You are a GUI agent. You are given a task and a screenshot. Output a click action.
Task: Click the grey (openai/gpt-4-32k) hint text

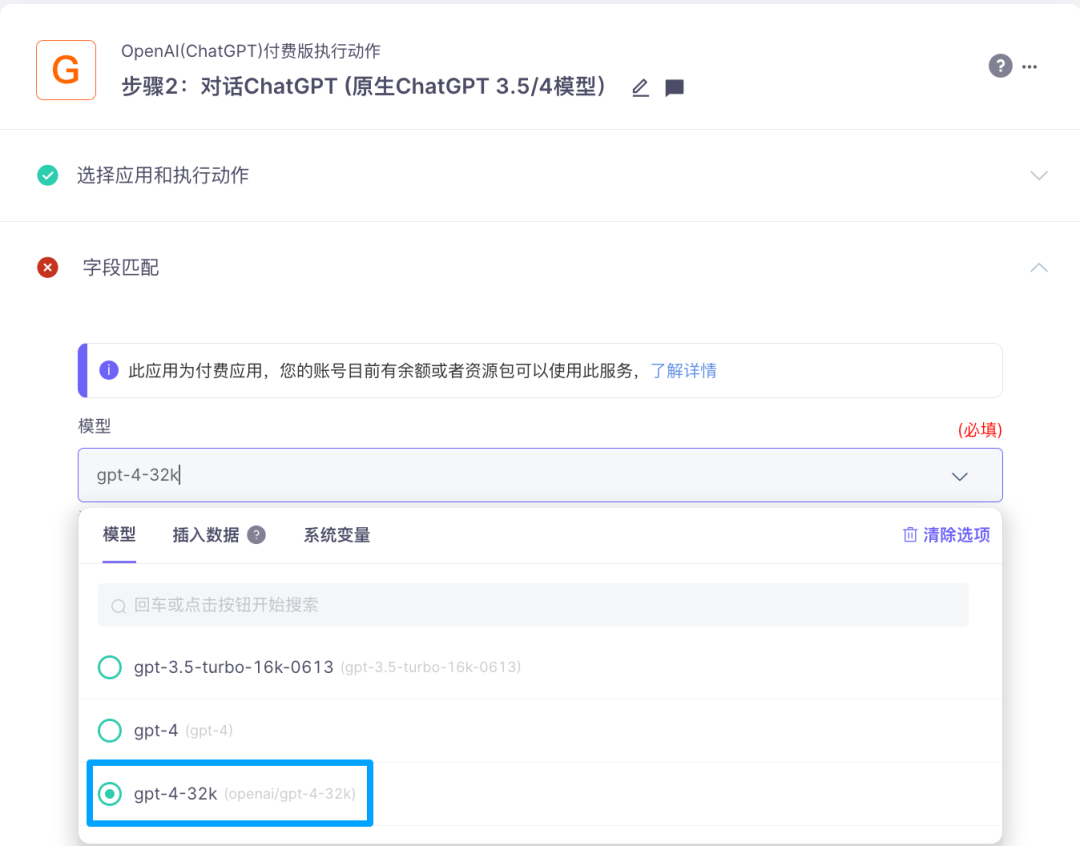(290, 794)
